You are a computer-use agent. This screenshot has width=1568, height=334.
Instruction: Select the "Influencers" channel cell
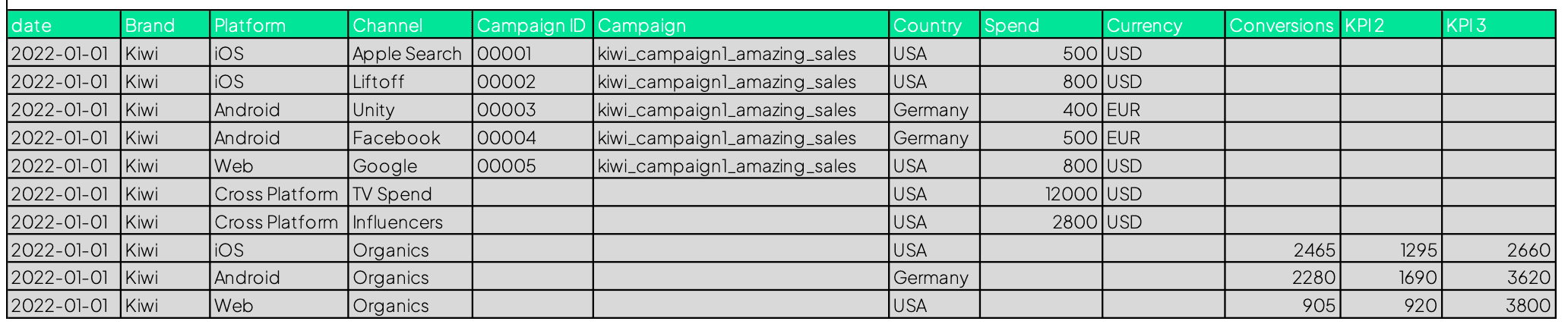click(410, 222)
